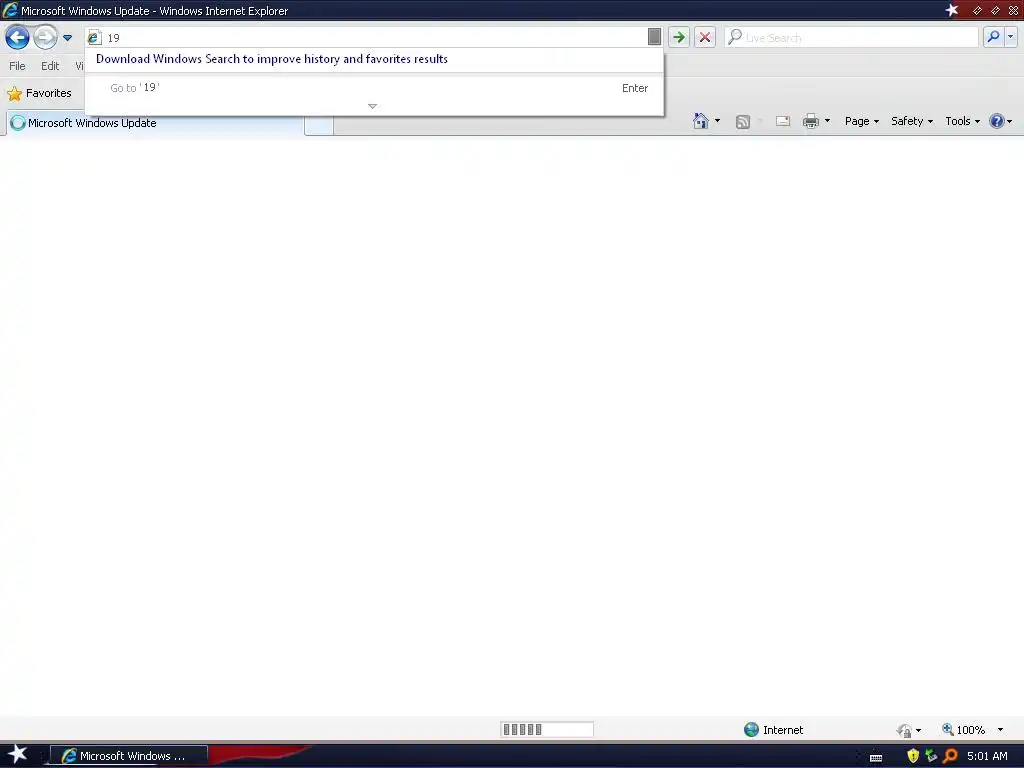Click the Protected Mode lock icon in status bar
This screenshot has width=1024, height=768.
pyautogui.click(x=904, y=730)
